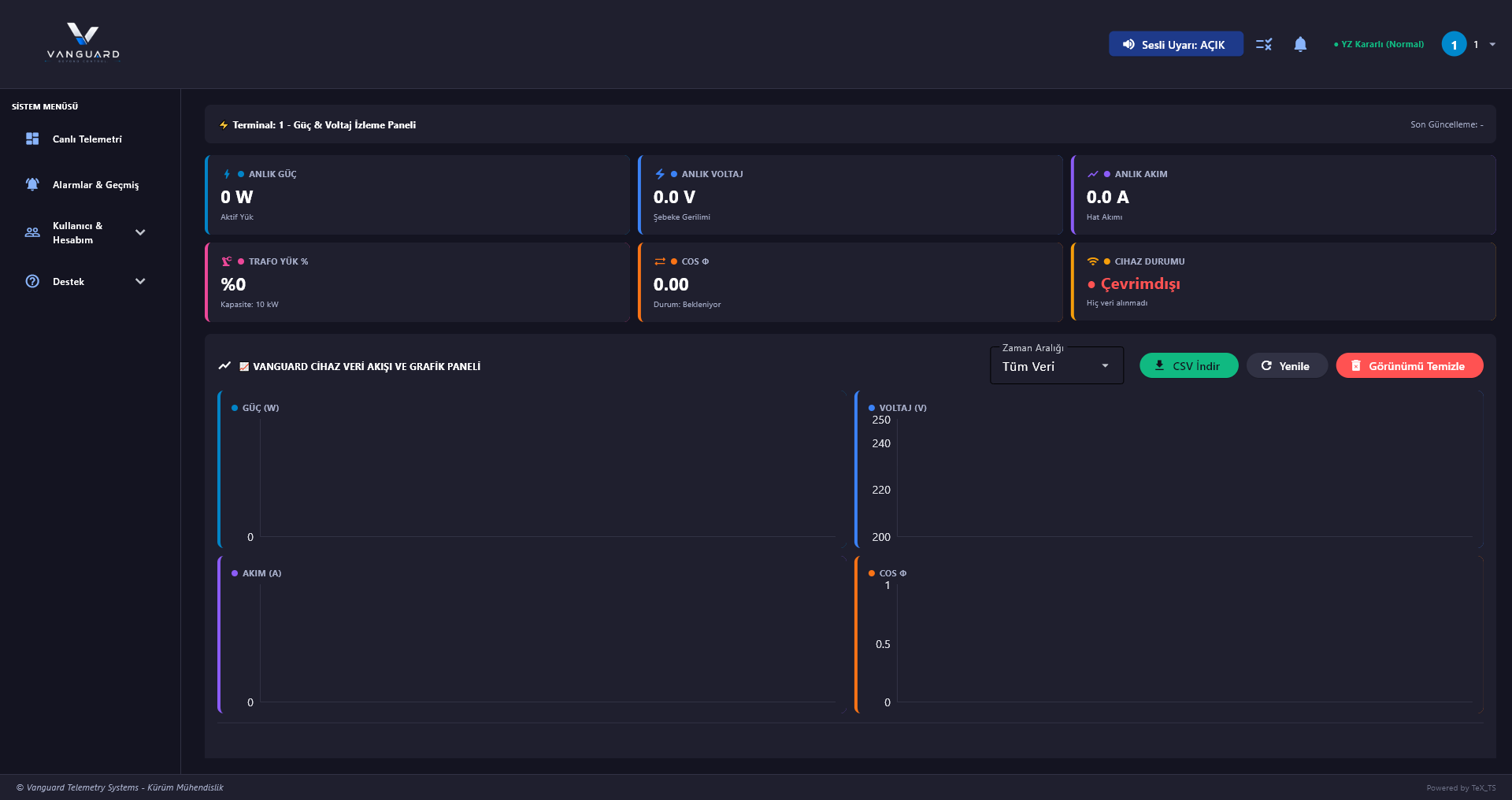1512x800 pixels.
Task: Click the chart line icon beside panel title
Action: [224, 366]
